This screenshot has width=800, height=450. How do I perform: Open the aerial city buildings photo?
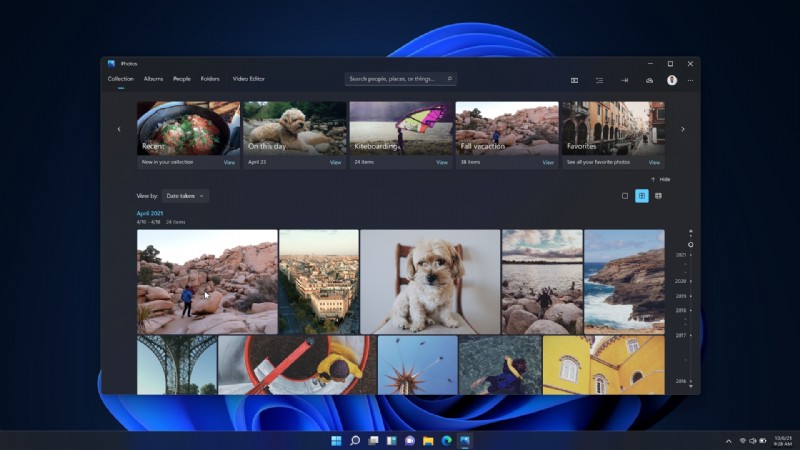coord(319,282)
